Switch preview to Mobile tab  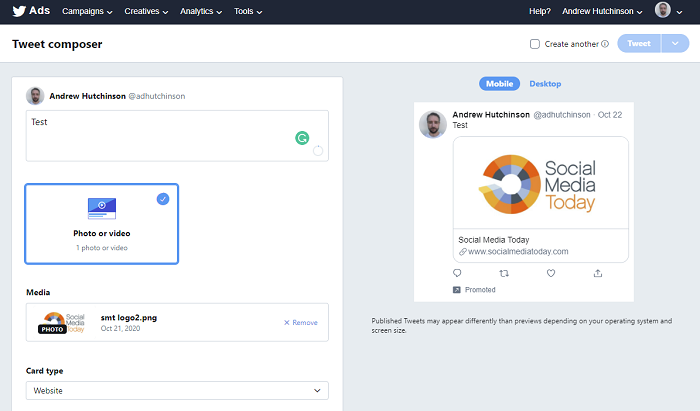point(499,83)
